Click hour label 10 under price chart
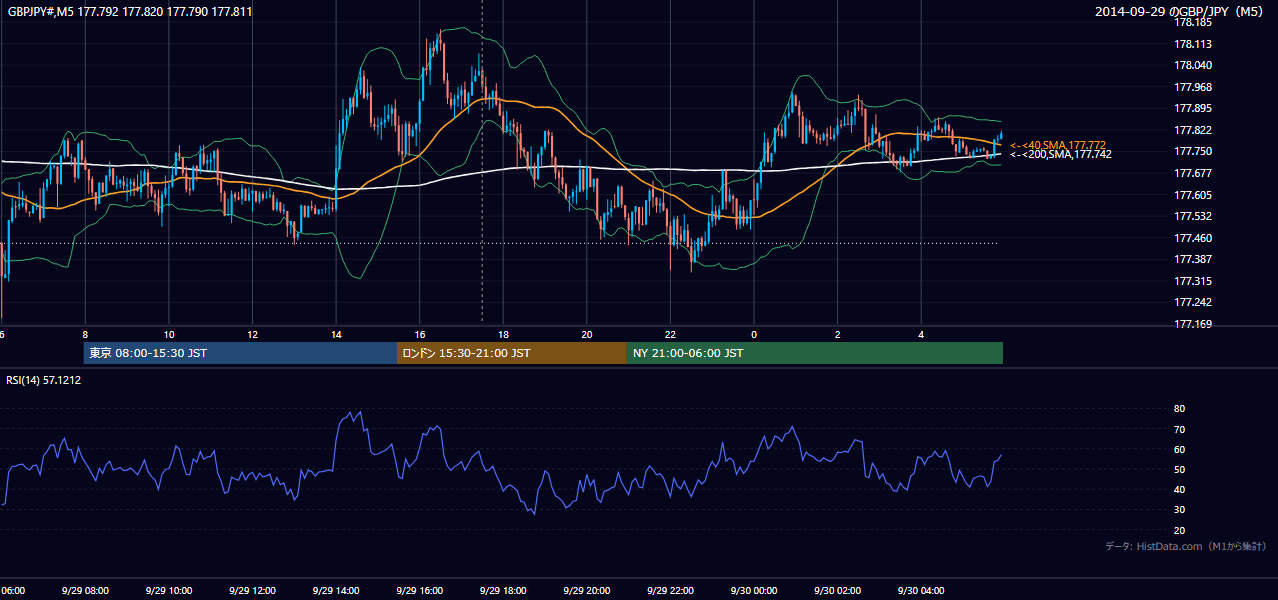Image resolution: width=1278 pixels, height=600 pixels. (x=169, y=334)
